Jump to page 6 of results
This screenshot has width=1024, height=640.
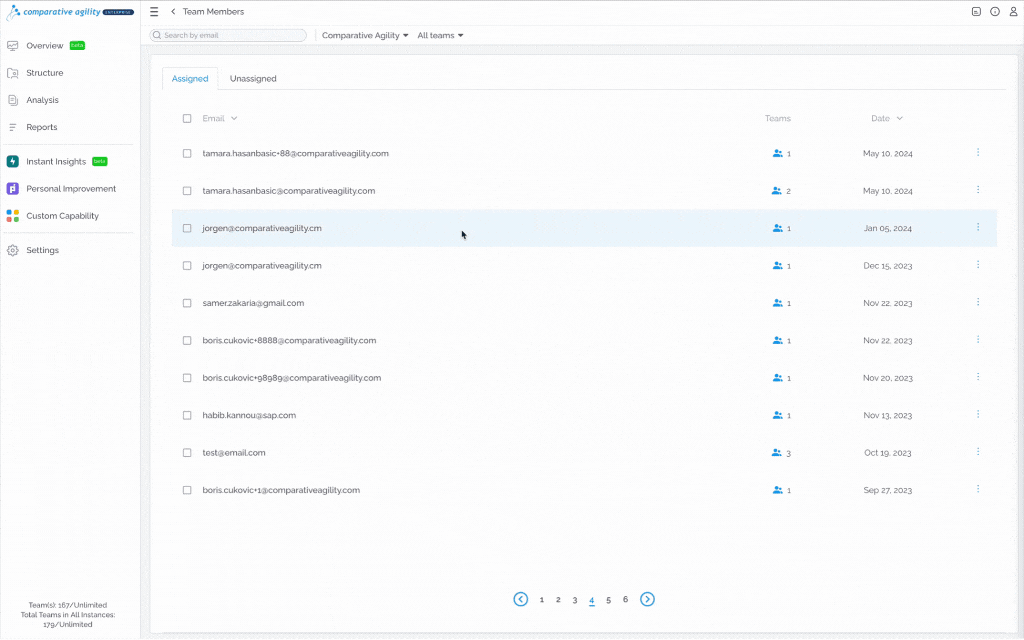(x=625, y=599)
